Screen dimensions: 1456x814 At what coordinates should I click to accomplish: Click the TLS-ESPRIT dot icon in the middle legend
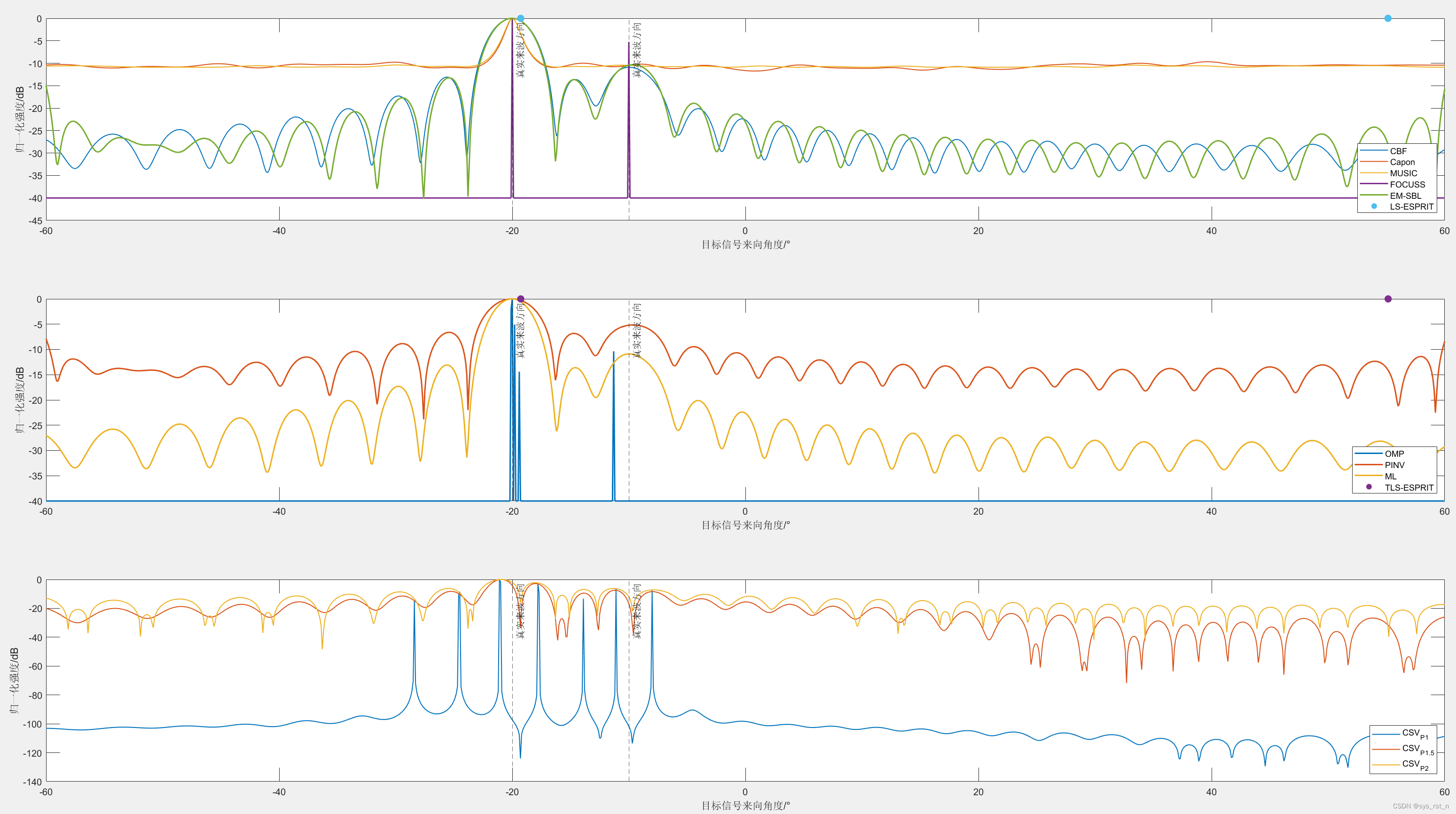1369,487
